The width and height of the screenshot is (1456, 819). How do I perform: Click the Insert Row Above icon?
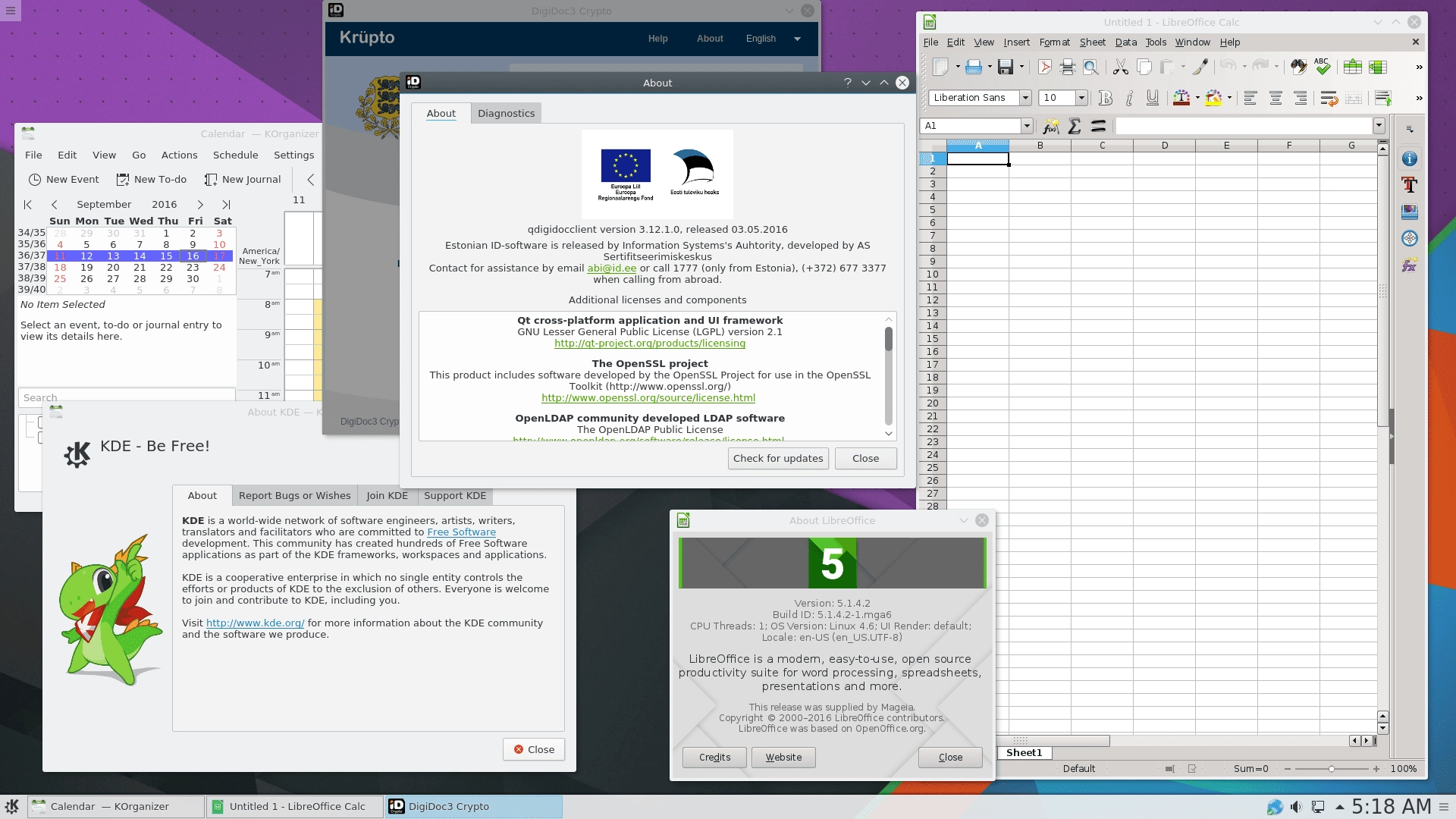click(1352, 67)
